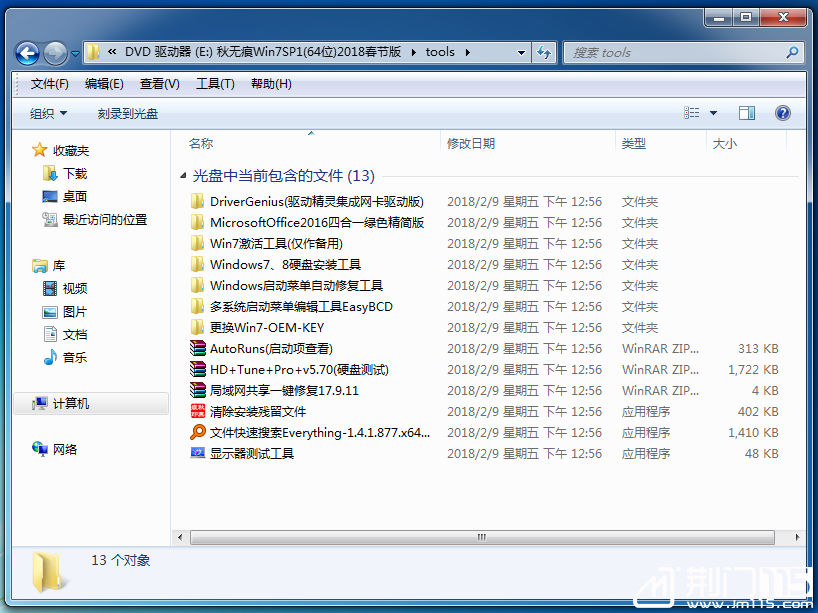Minimize the Explorer window
Screen dimensions: 818x613
pos(719,17)
